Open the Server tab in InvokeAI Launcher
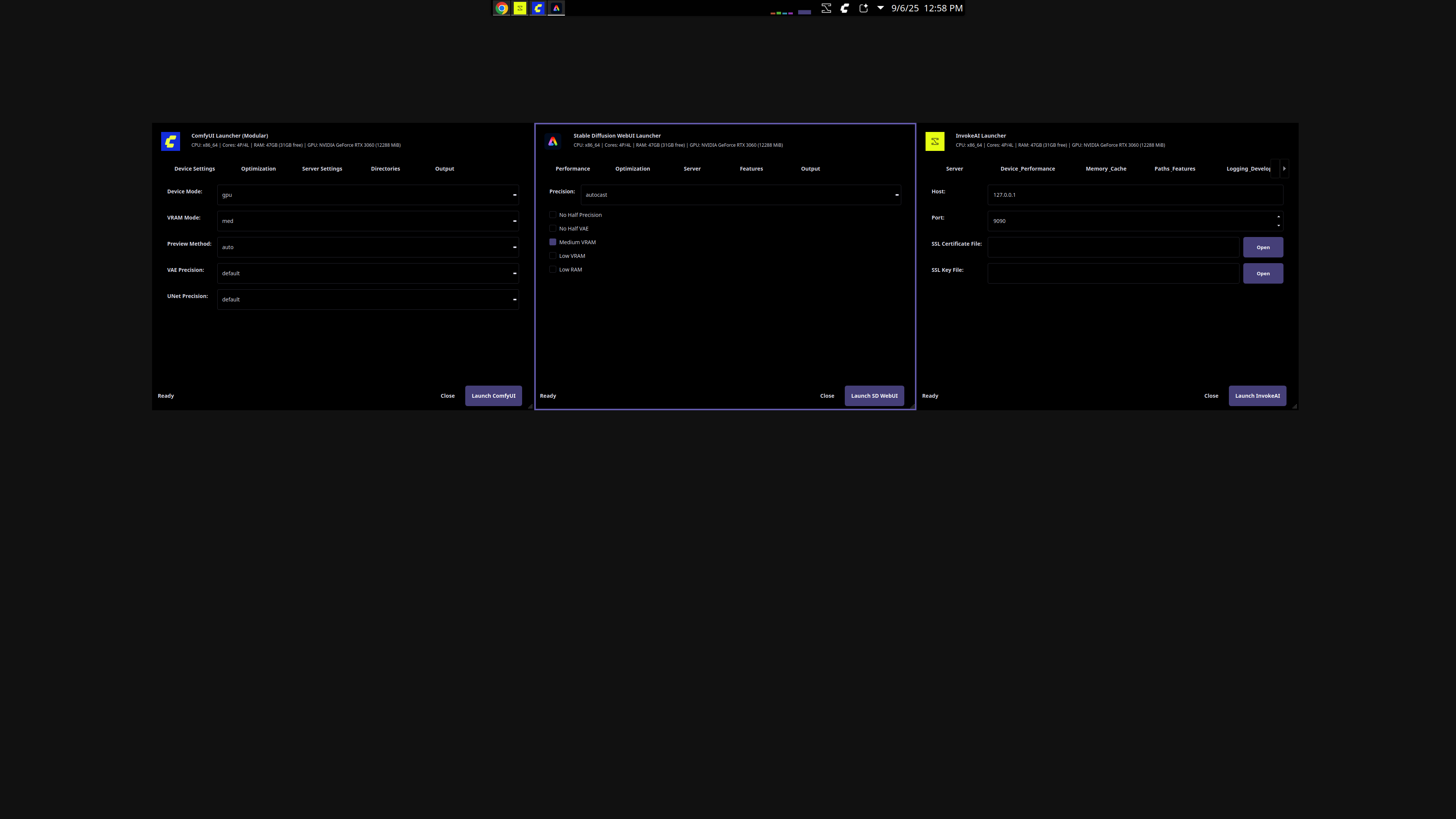The width and height of the screenshot is (1456, 819). click(x=955, y=168)
